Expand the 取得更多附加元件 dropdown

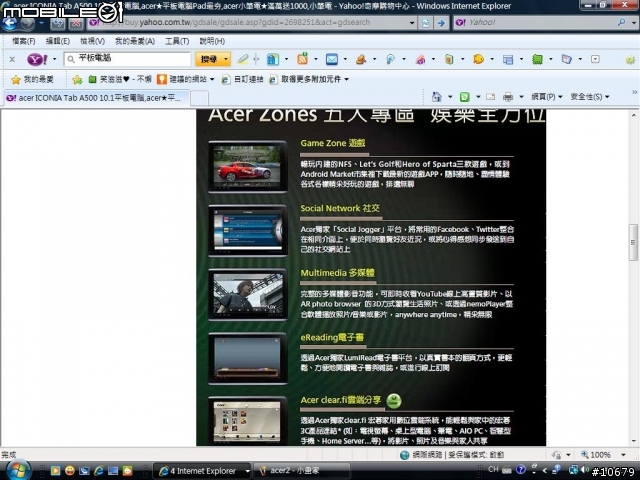(x=347, y=80)
